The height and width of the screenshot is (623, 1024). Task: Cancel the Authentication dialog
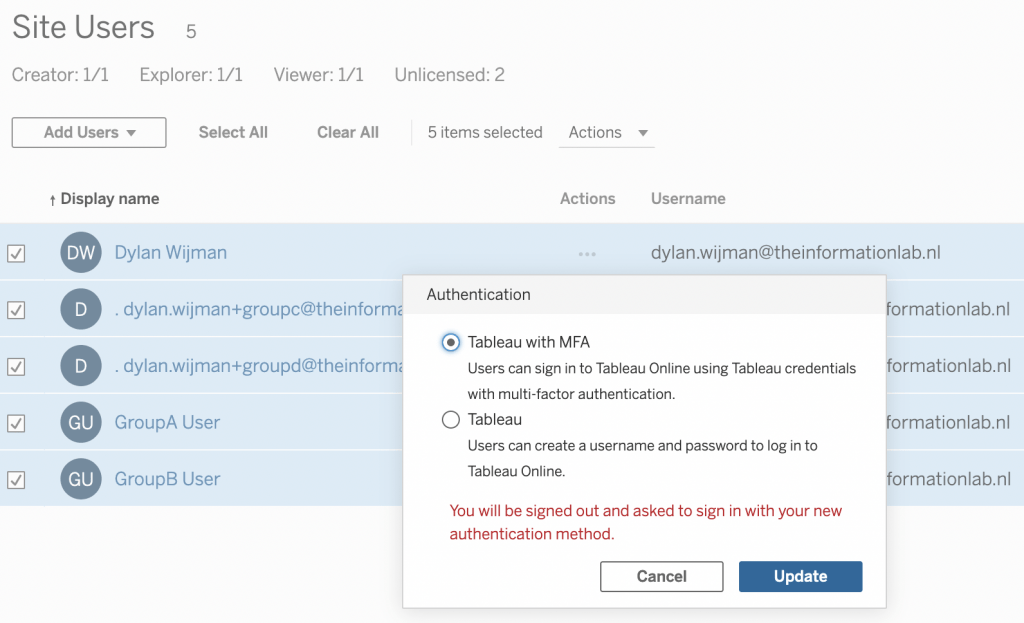pyautogui.click(x=661, y=577)
